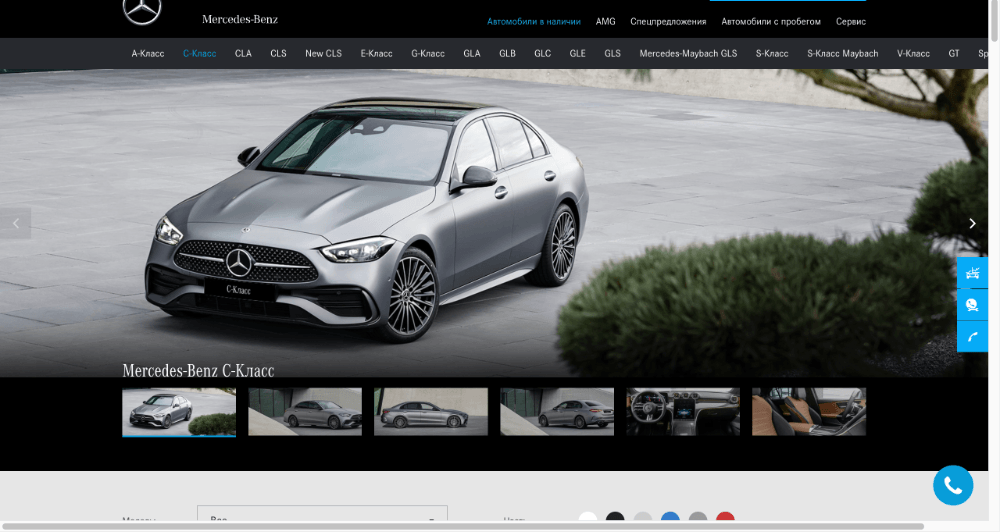
Task: Show next slide with right arrow
Action: (x=972, y=223)
